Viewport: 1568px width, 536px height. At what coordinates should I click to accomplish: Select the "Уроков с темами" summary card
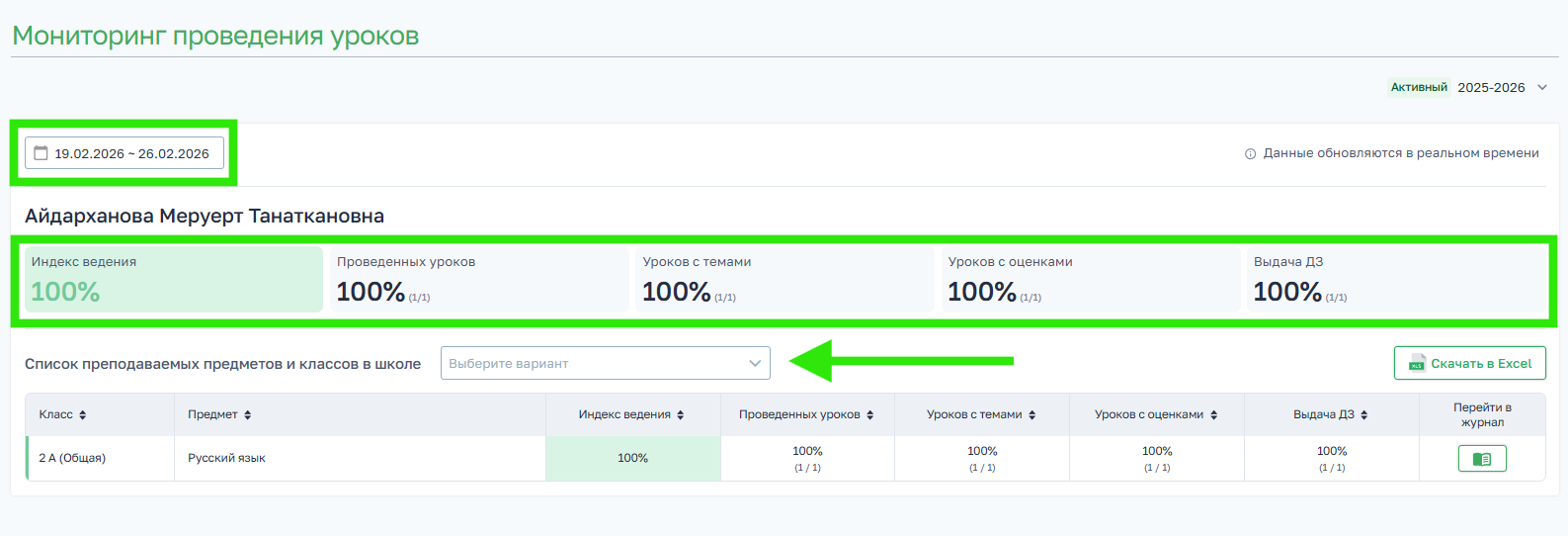click(x=784, y=280)
